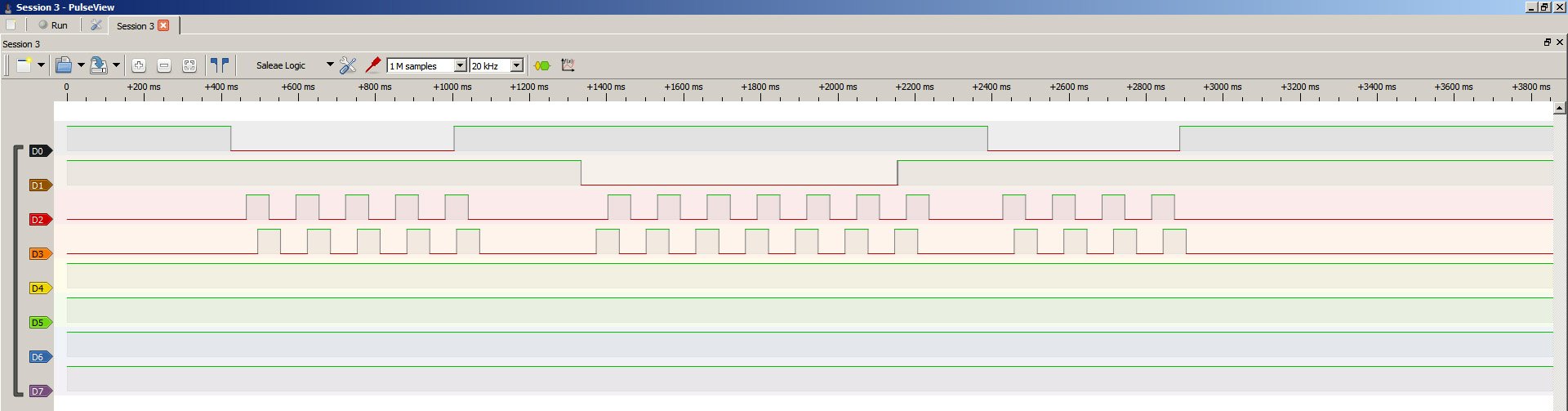This screenshot has width=1568, height=411.
Task: Toggle the cursors display
Action: [x=220, y=65]
